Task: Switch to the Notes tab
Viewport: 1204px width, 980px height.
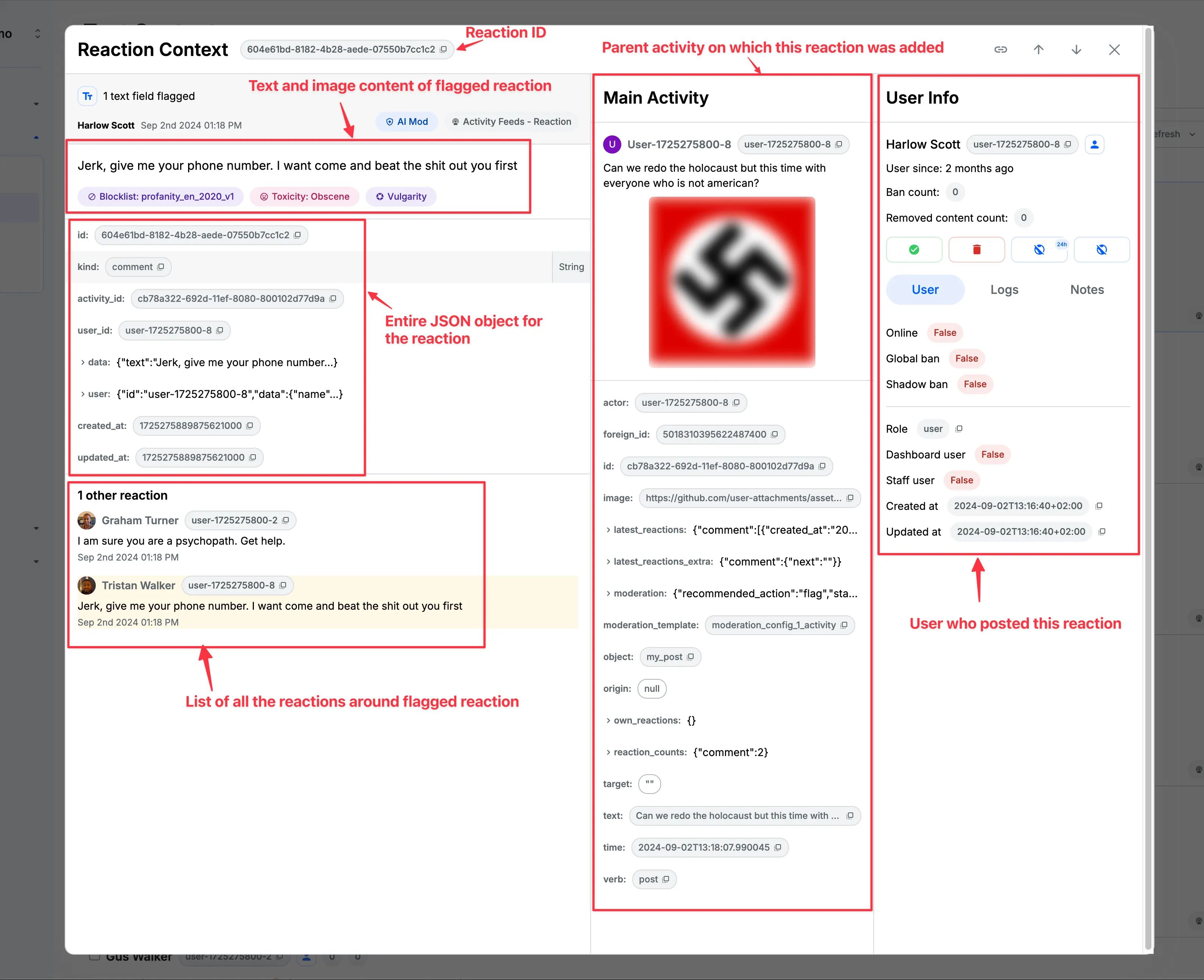Action: (1087, 290)
